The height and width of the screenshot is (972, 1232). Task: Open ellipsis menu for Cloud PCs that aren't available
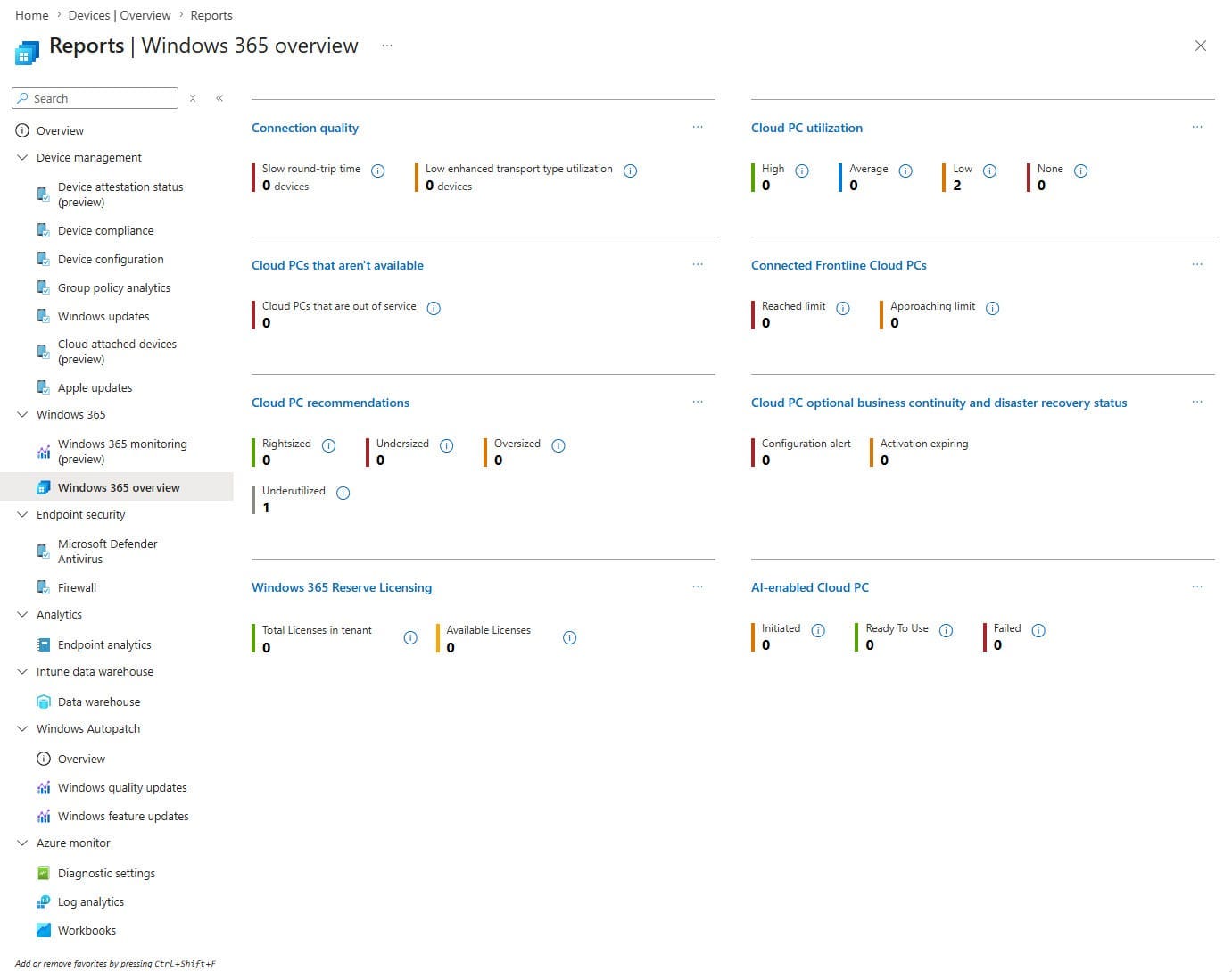click(698, 264)
